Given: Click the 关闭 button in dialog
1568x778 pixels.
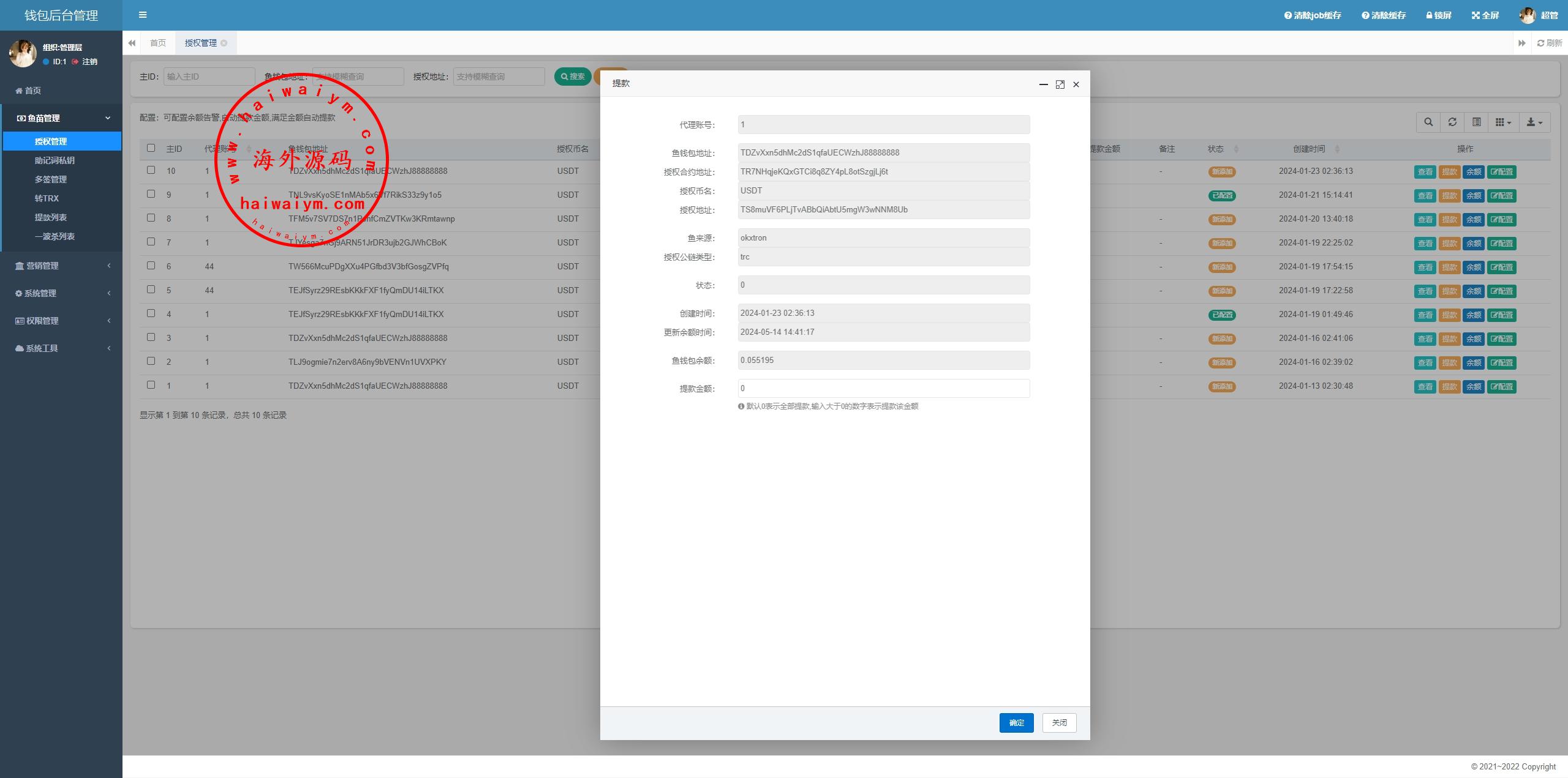Looking at the screenshot, I should (1059, 723).
